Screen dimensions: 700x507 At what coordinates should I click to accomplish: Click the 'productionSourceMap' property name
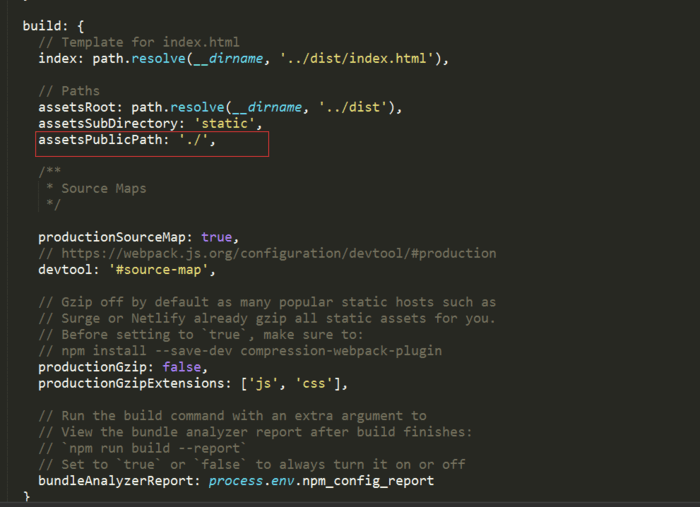112,237
